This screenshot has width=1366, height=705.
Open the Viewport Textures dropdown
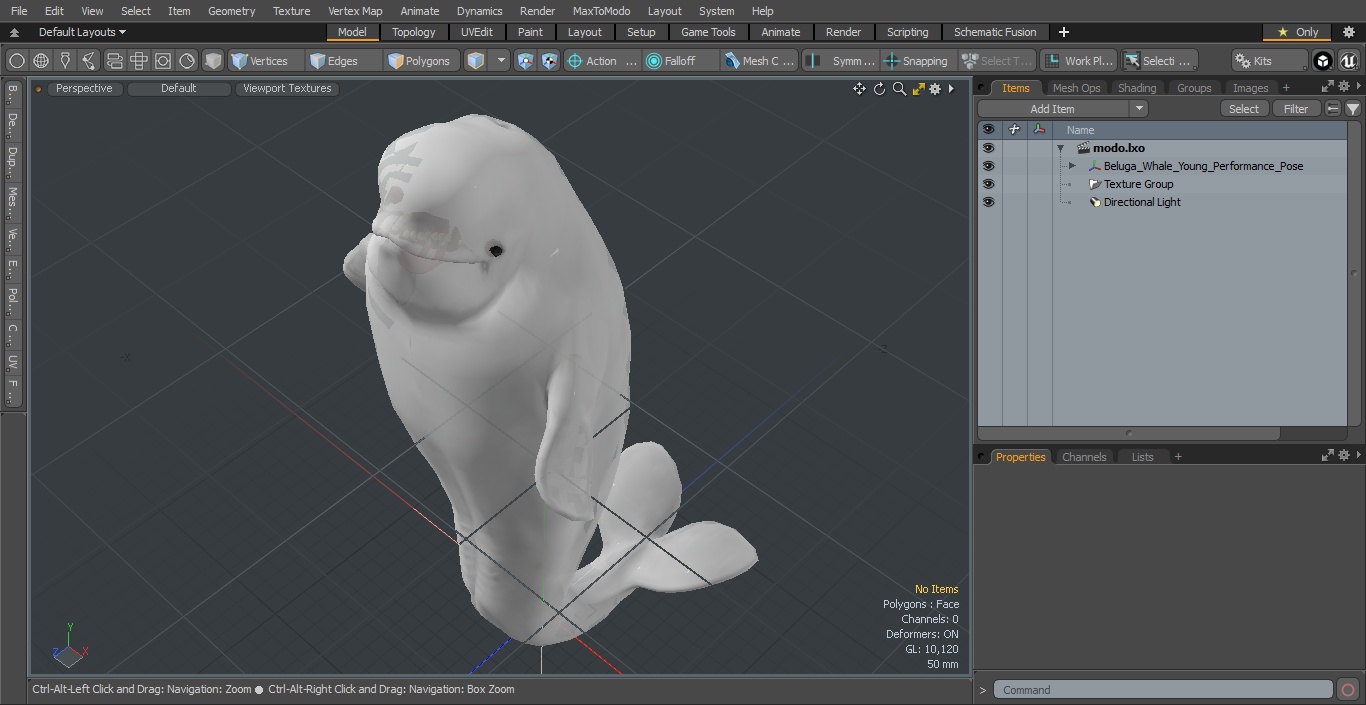[287, 88]
